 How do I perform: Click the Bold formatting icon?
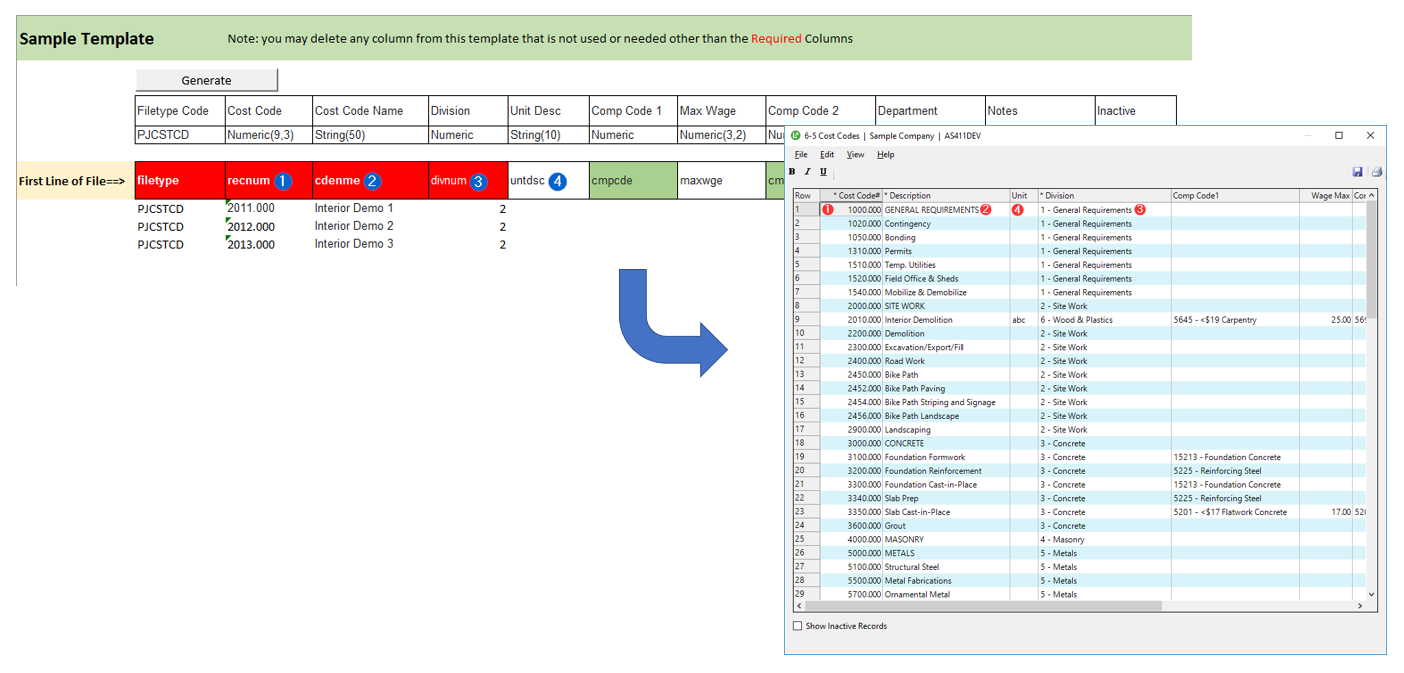coord(792,172)
